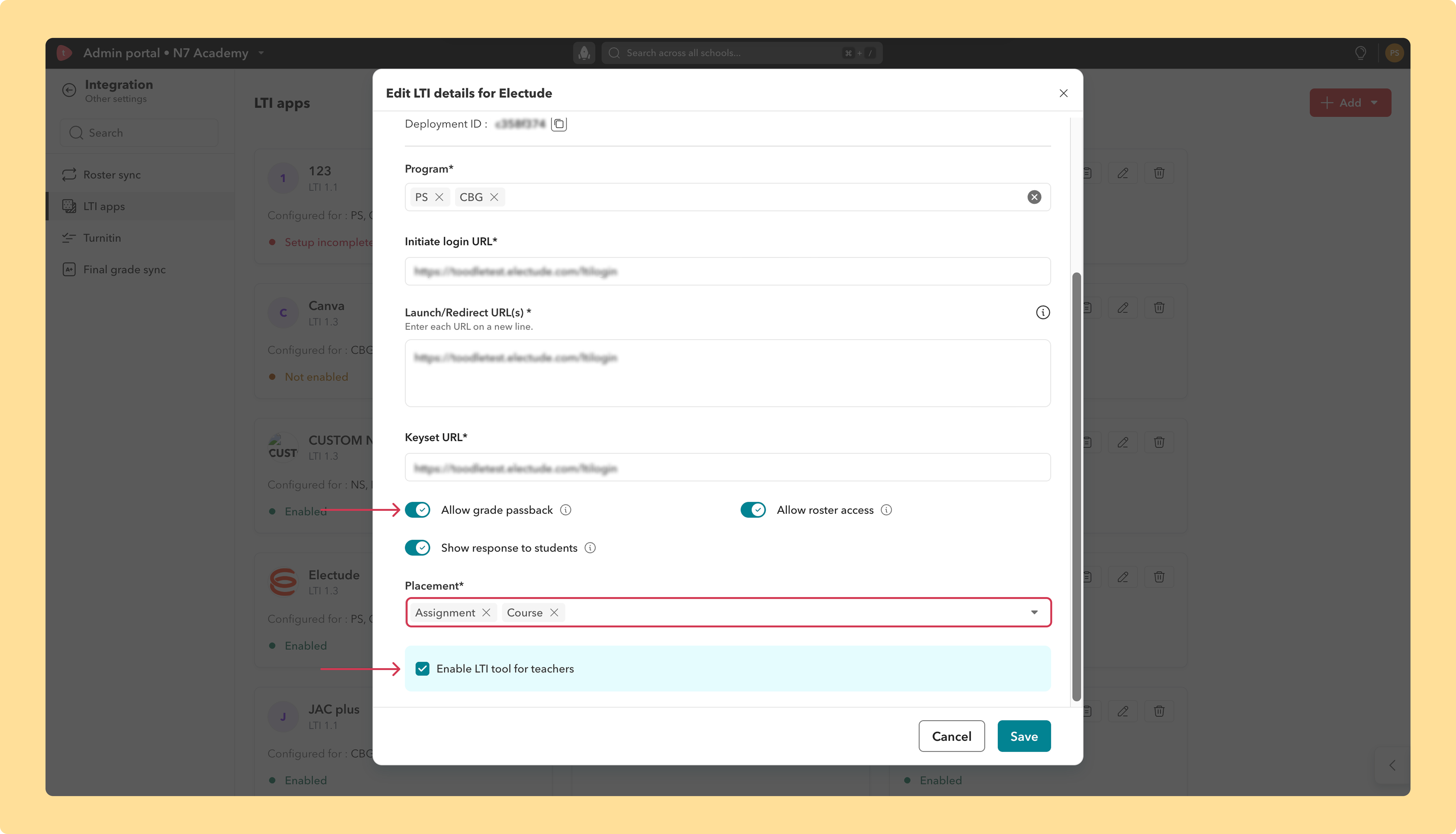Remove the PS program tag
Viewport: 1456px width, 834px height.
(x=439, y=197)
